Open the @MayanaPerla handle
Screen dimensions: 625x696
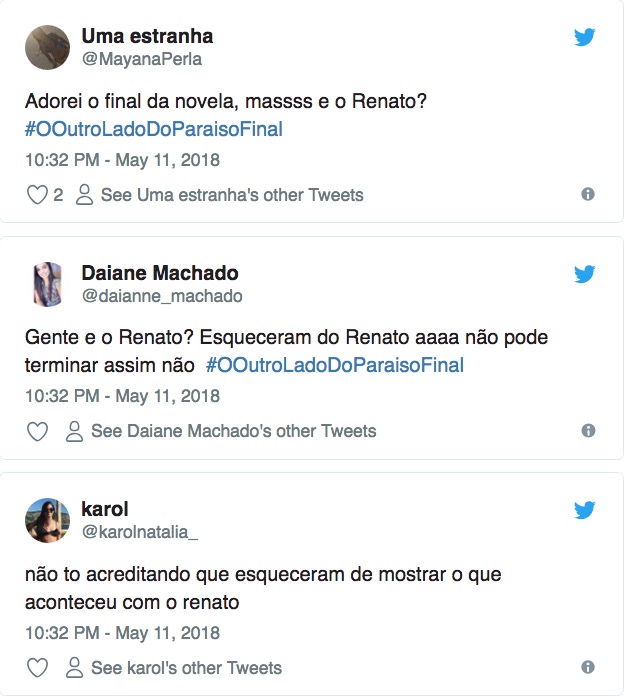[x=141, y=60]
